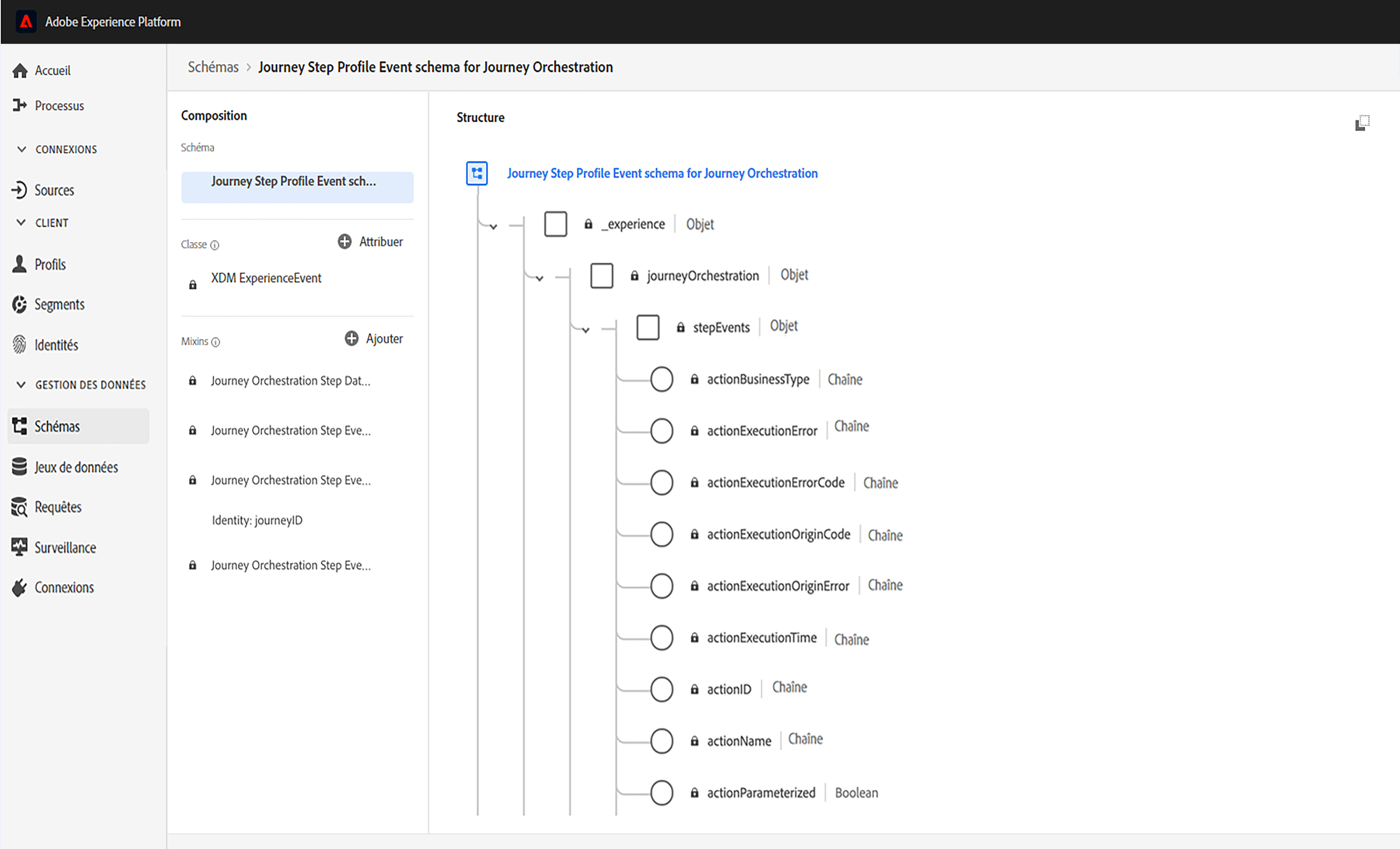
Task: Click the info icon beside Classe
Action: 215,245
